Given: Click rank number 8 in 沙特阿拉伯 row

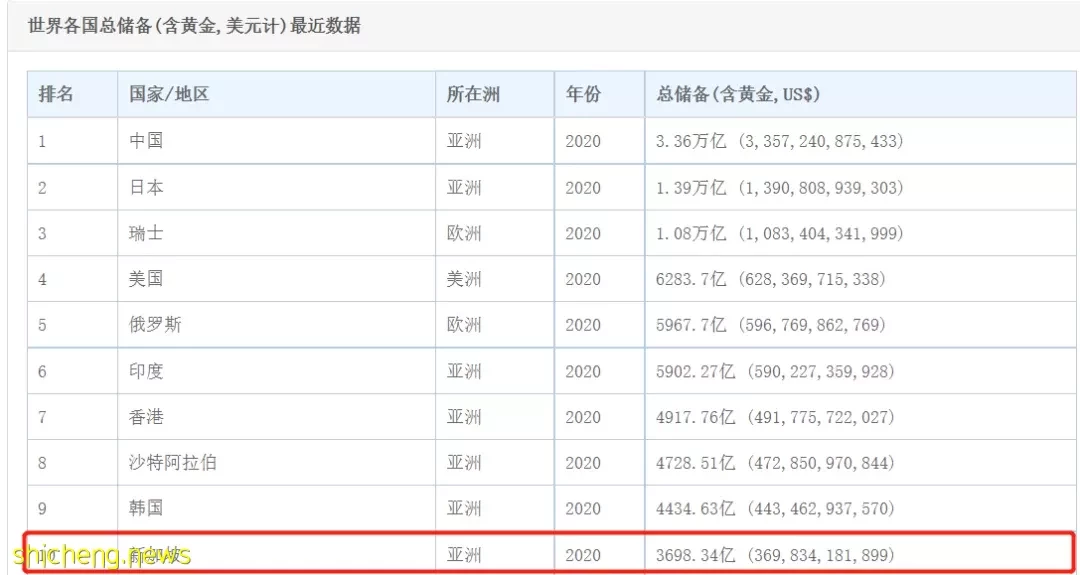Looking at the screenshot, I should click(42, 463).
